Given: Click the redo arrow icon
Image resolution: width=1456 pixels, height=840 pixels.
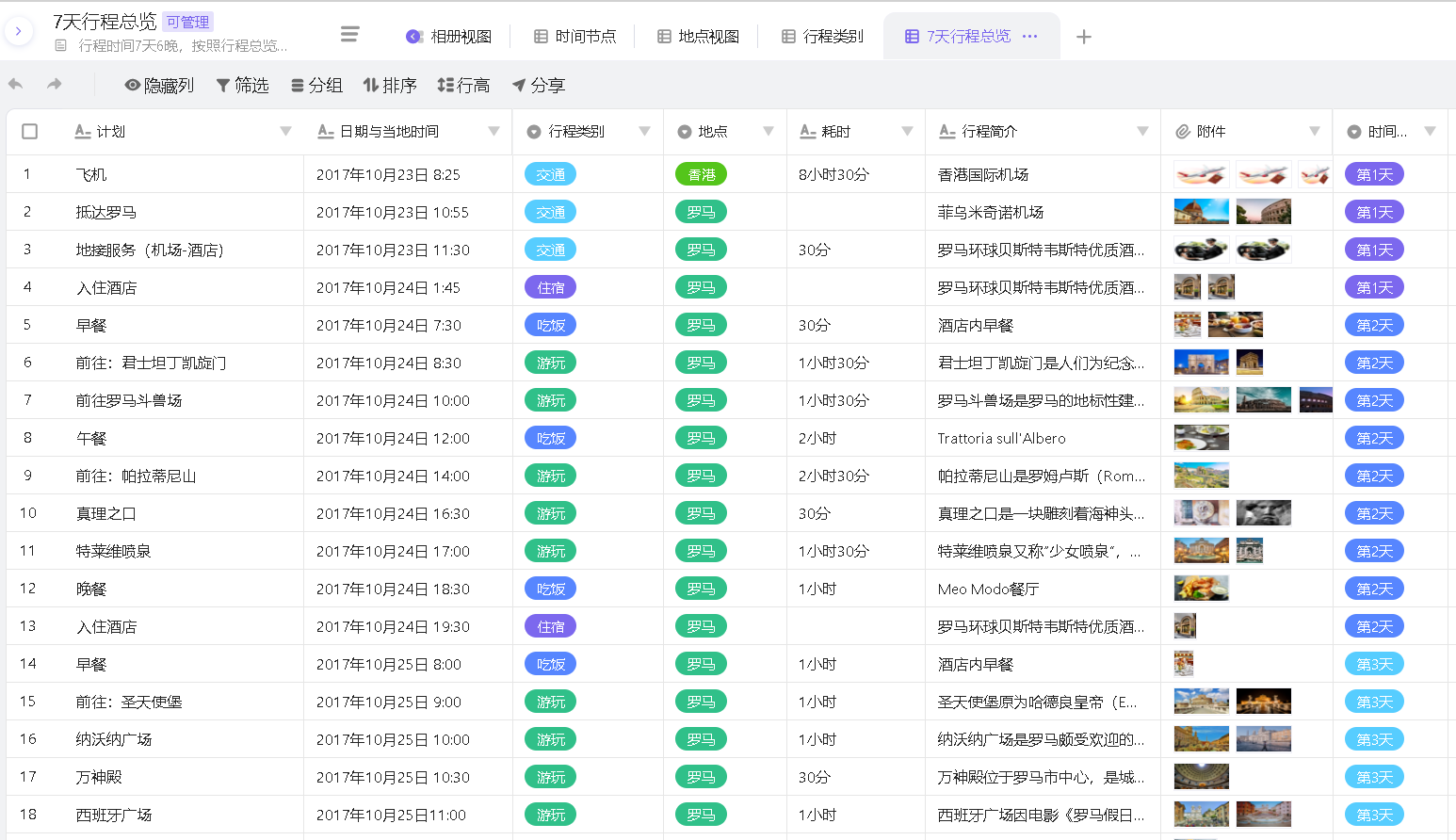Looking at the screenshot, I should 55,85.
